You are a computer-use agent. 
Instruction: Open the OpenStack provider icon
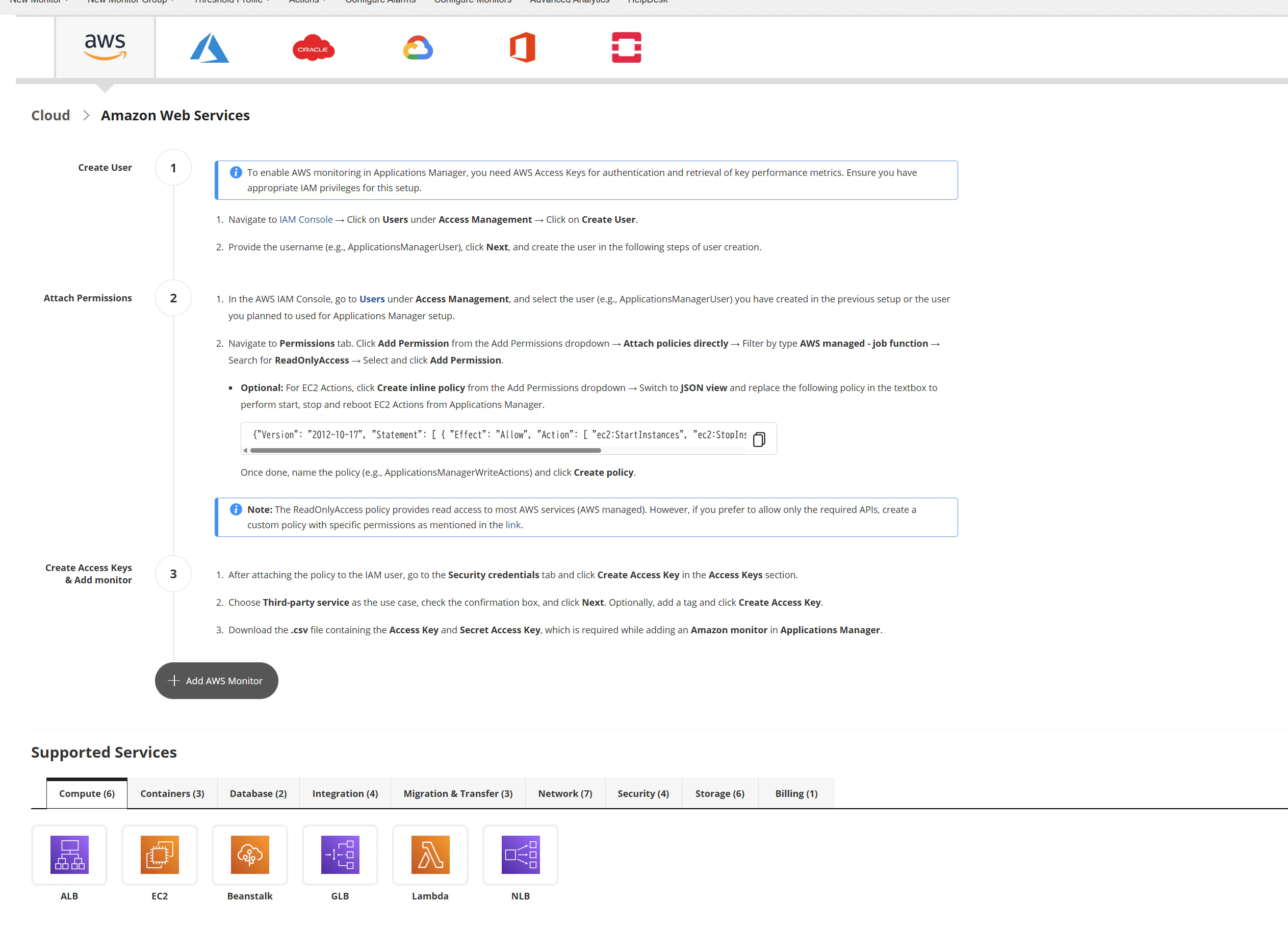tap(626, 47)
